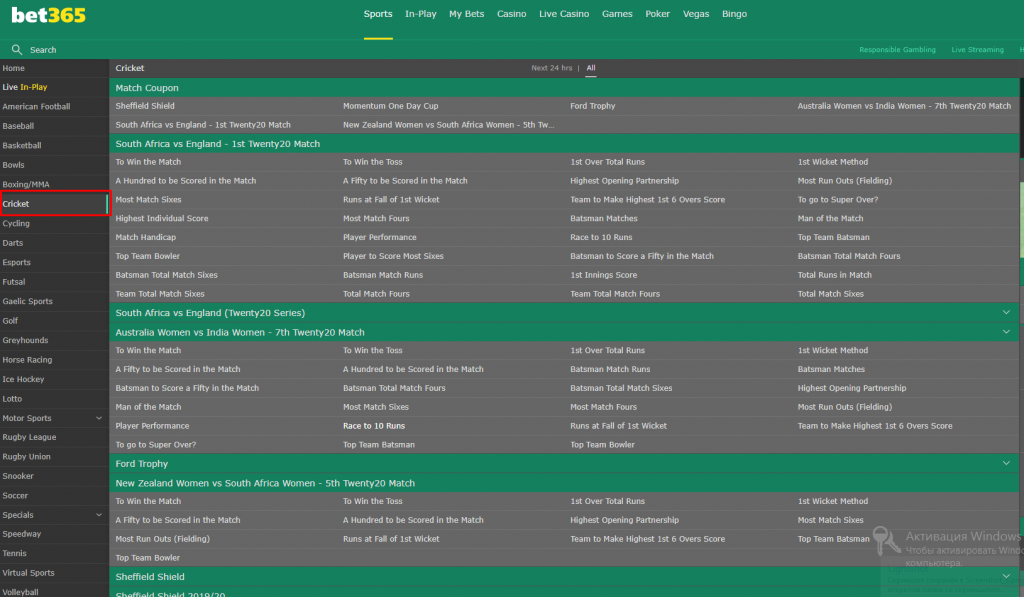Filter cricket by Next 24 hrs

(551, 68)
